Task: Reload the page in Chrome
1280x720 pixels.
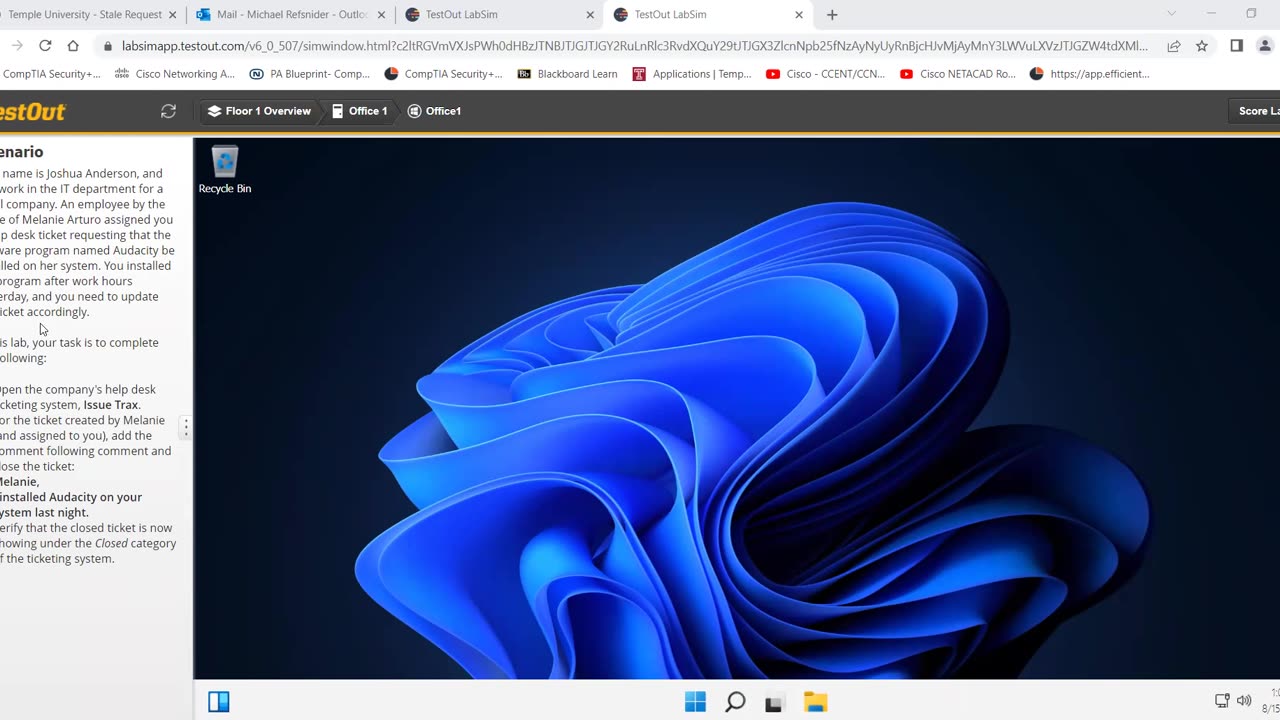Action: (45, 46)
